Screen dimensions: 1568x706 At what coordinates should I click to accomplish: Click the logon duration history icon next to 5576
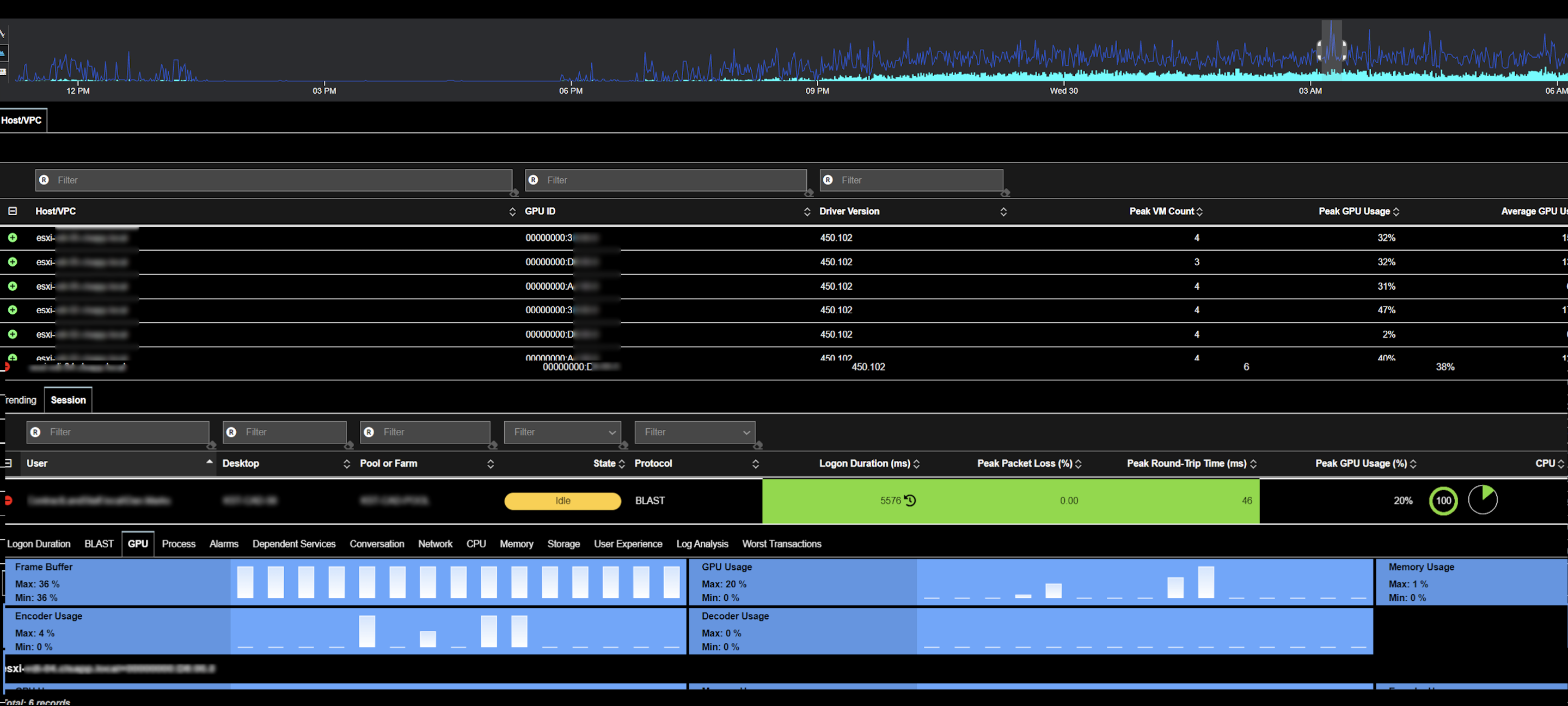909,501
